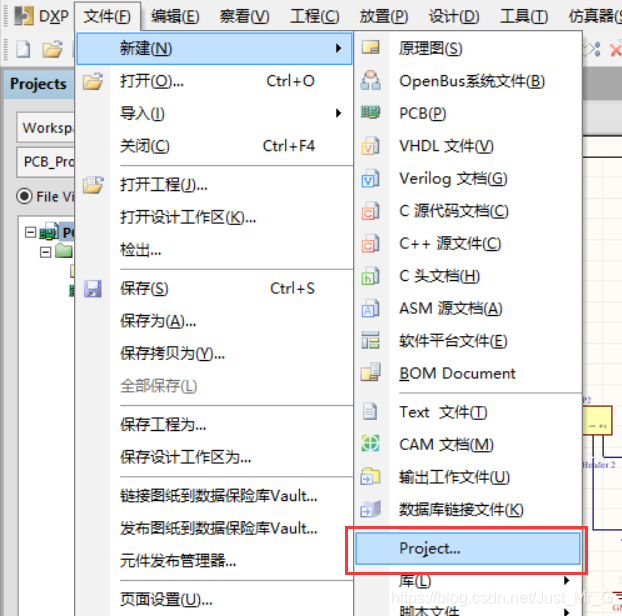The image size is (622, 616).
Task: Expand the 脚本文件 submenu arrow
Action: (x=567, y=611)
